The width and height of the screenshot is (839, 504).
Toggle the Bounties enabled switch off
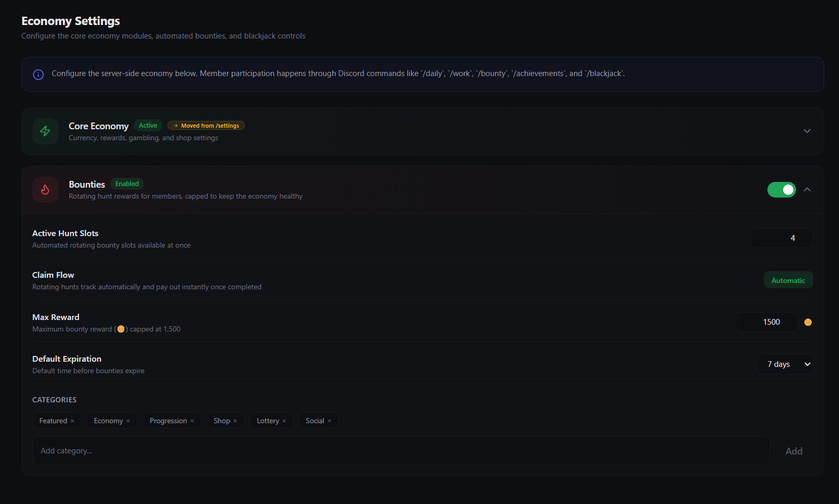coord(781,189)
